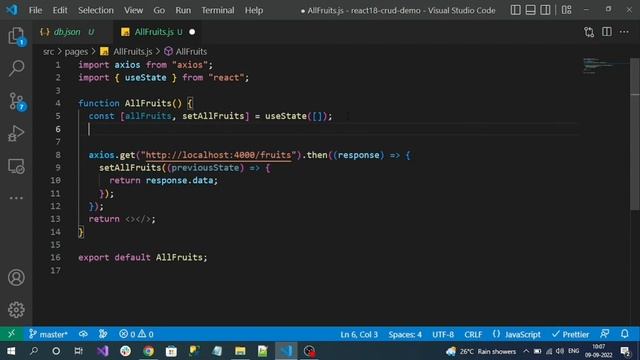This screenshot has height=360, width=640.
Task: Open the View menu
Action: (x=133, y=10)
